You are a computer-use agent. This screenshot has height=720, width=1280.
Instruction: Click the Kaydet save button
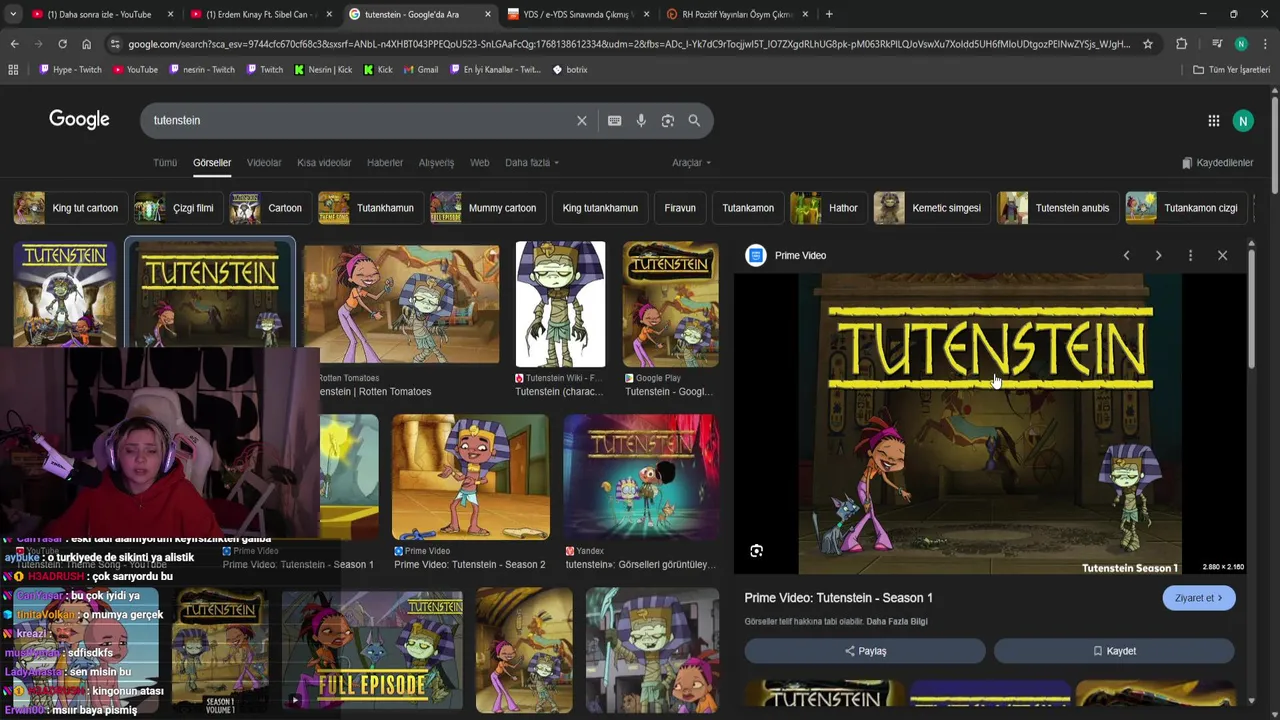click(1114, 651)
